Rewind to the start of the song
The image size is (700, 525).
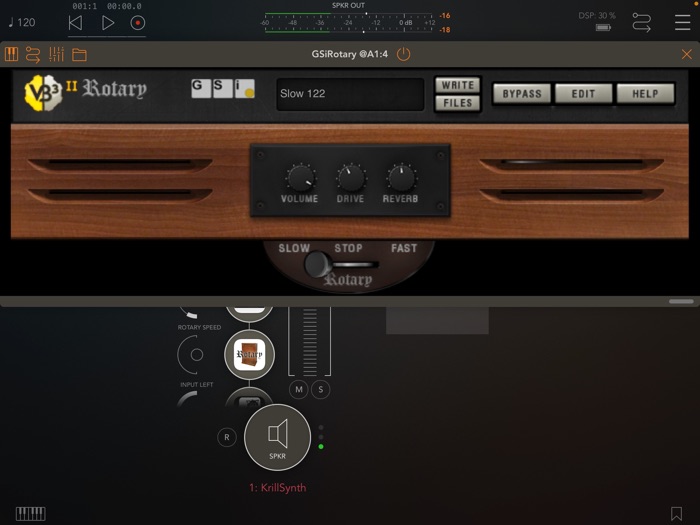click(x=75, y=23)
